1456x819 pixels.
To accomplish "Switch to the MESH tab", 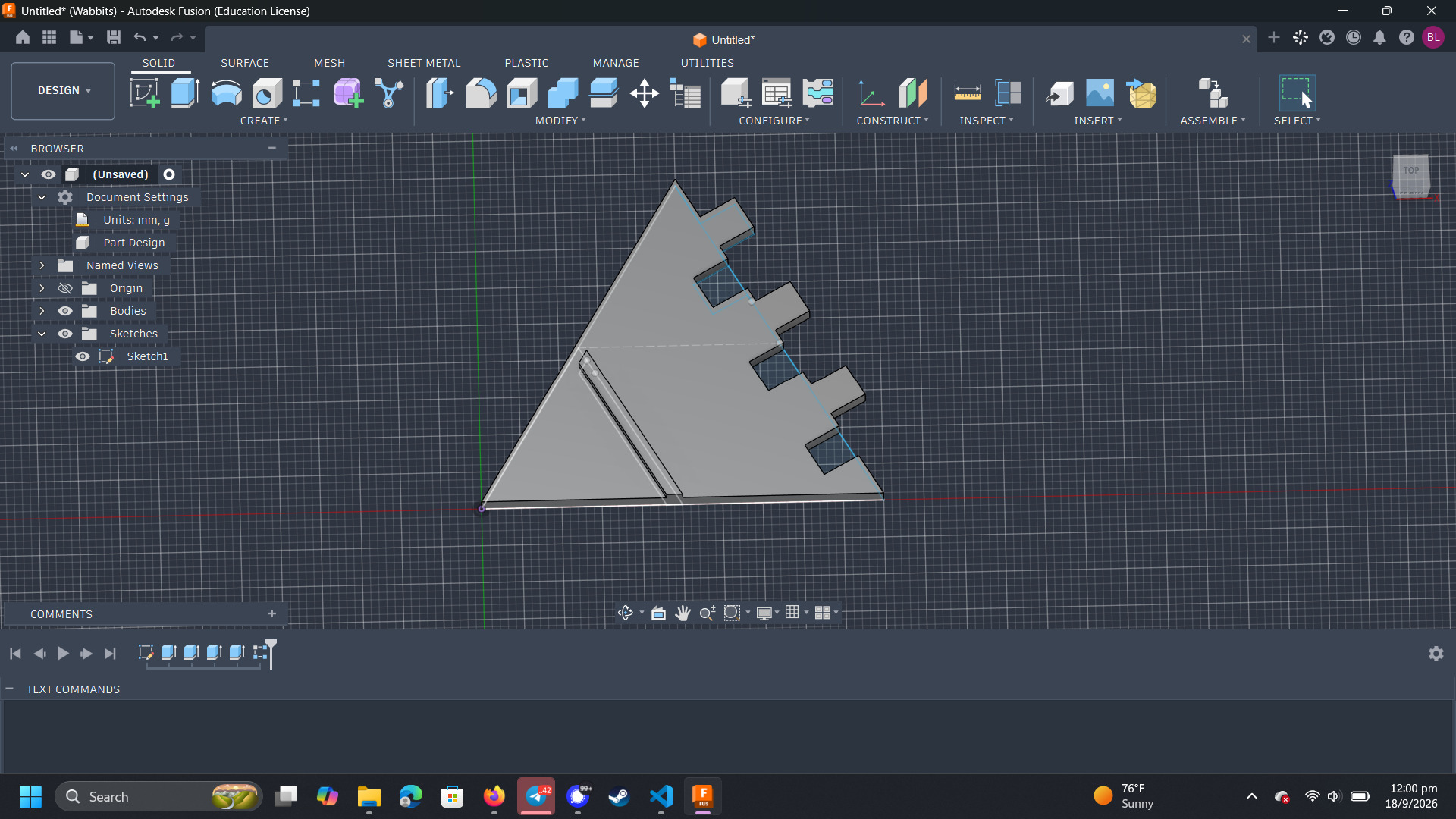I will (x=330, y=63).
